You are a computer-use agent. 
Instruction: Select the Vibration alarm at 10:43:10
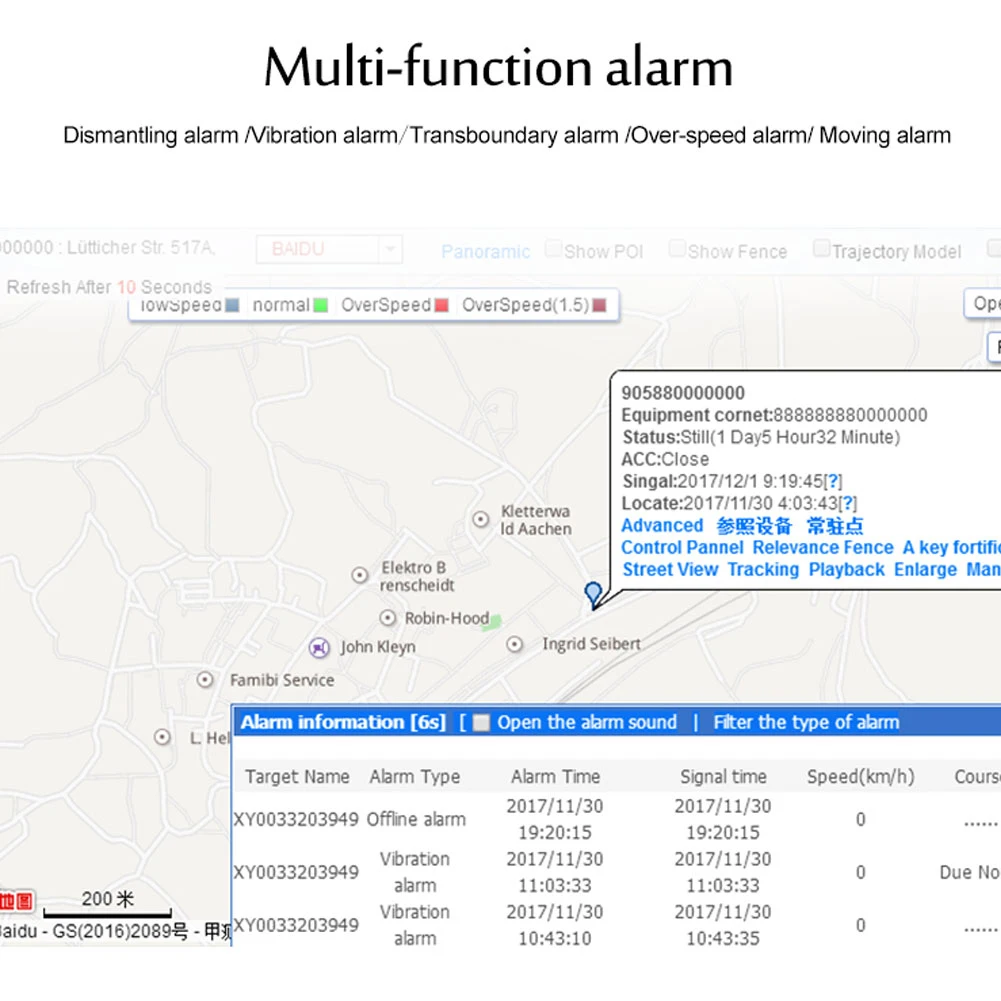(617, 925)
